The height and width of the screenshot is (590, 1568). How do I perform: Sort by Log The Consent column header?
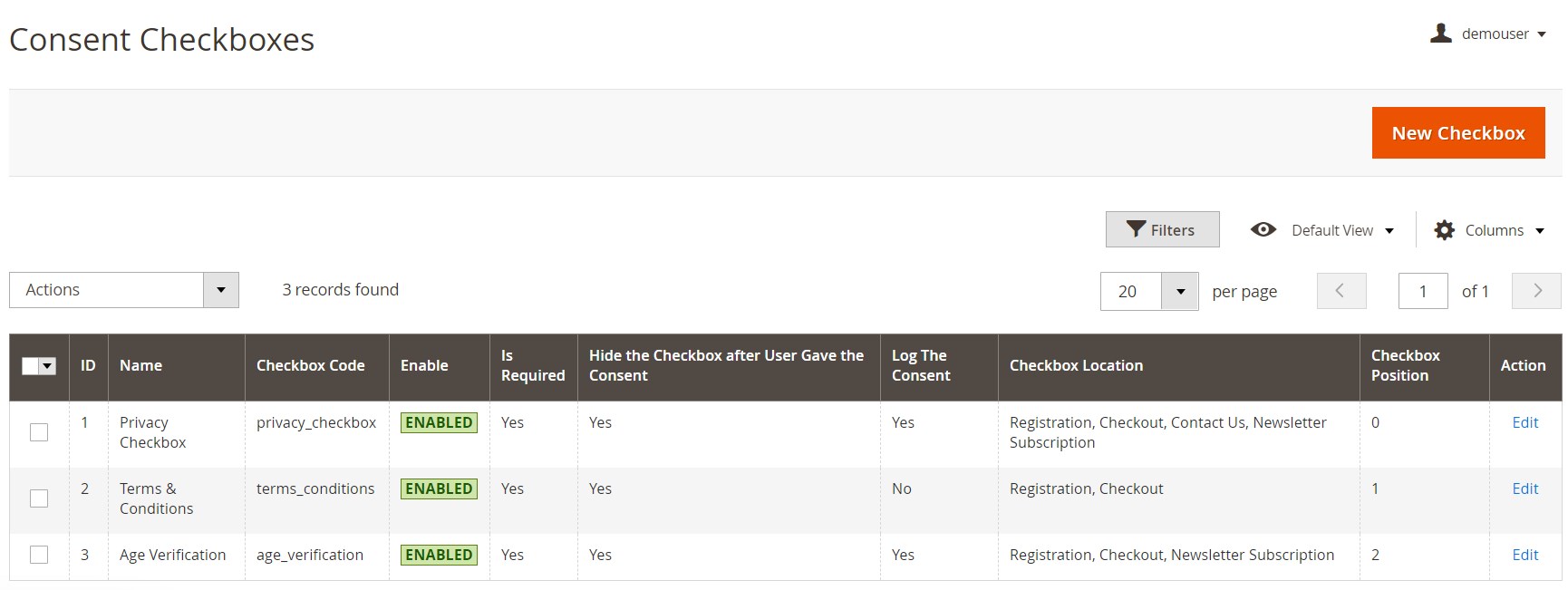point(939,366)
